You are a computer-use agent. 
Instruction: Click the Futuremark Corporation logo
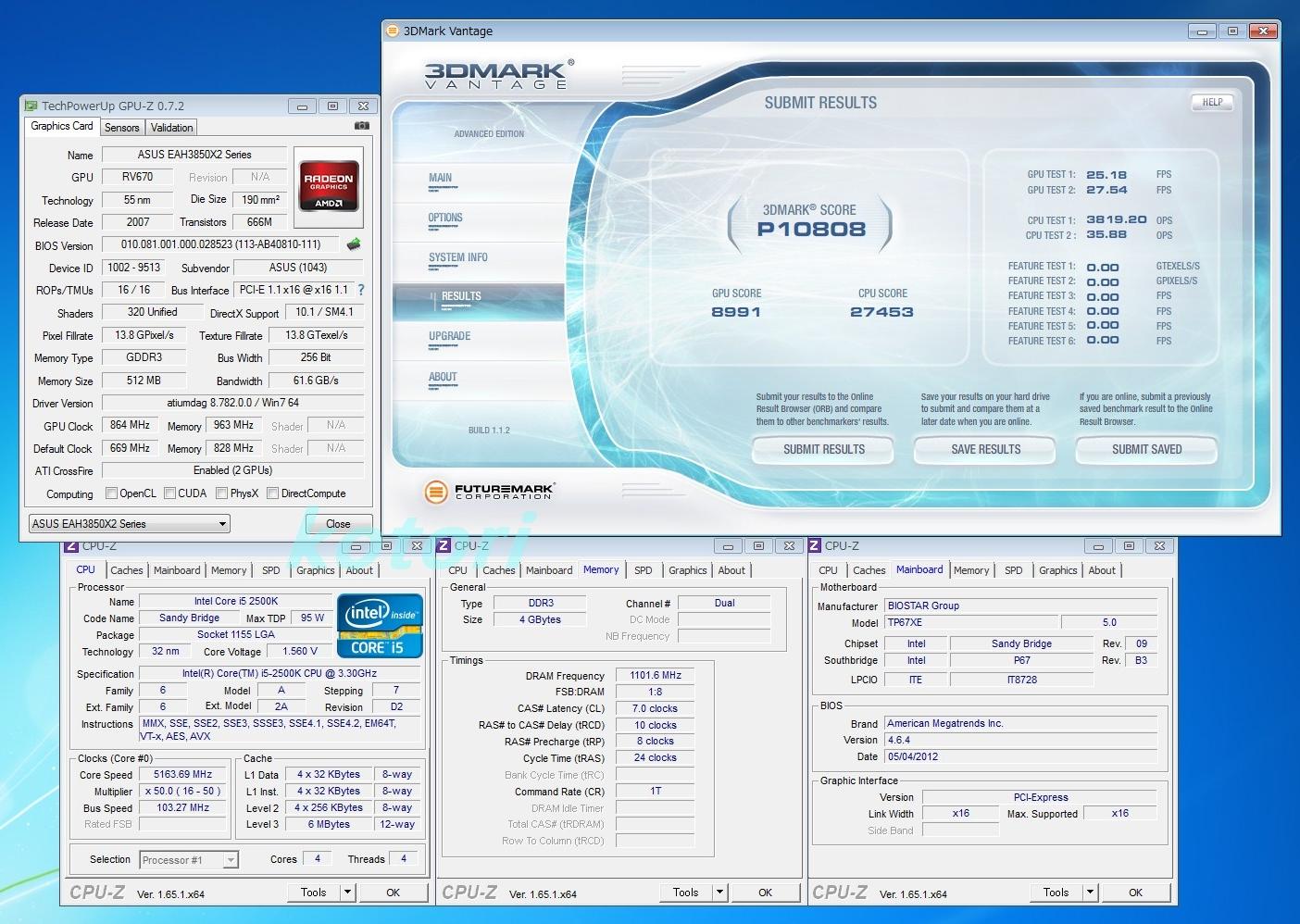(x=491, y=492)
